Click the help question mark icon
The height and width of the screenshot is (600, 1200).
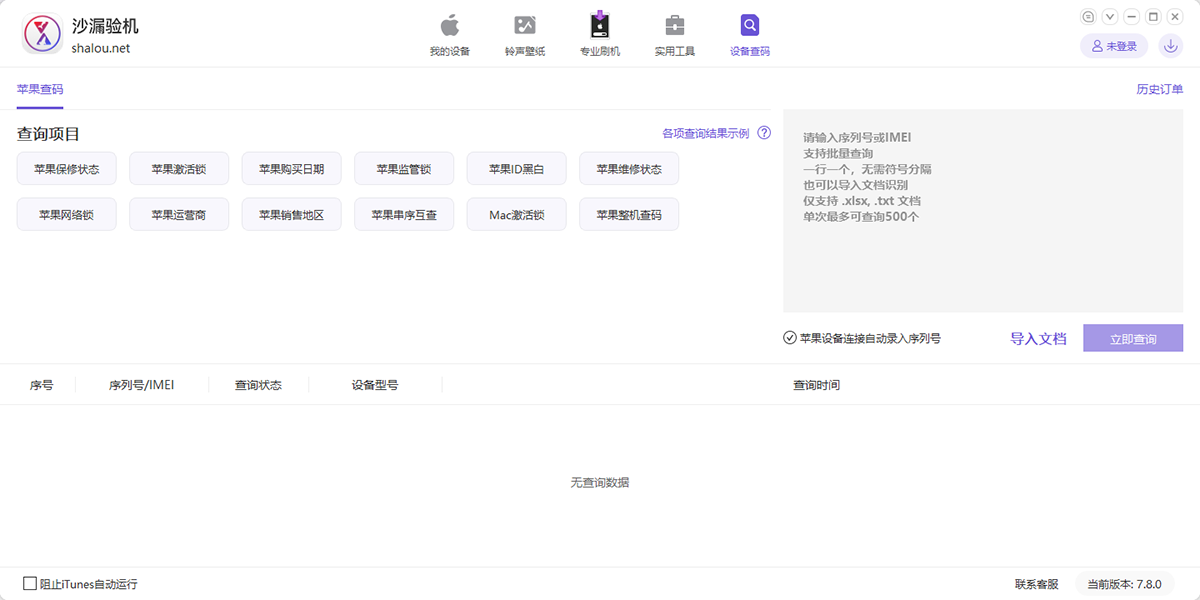(764, 133)
